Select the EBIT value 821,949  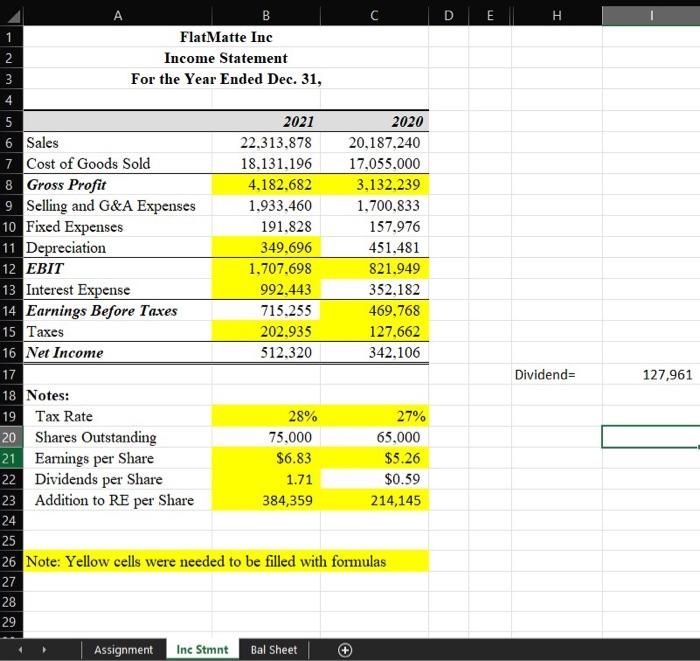(x=375, y=269)
